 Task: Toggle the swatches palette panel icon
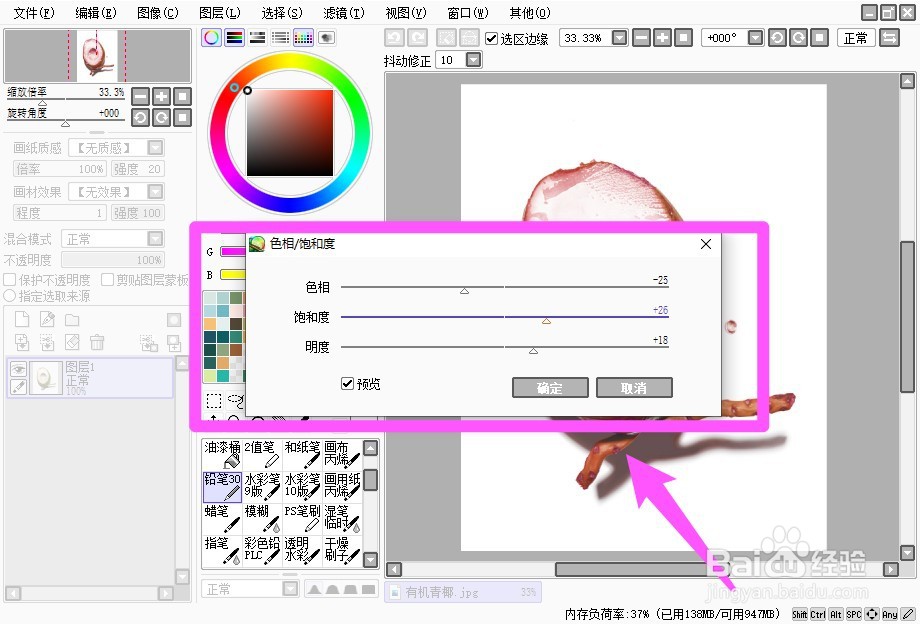click(x=303, y=38)
